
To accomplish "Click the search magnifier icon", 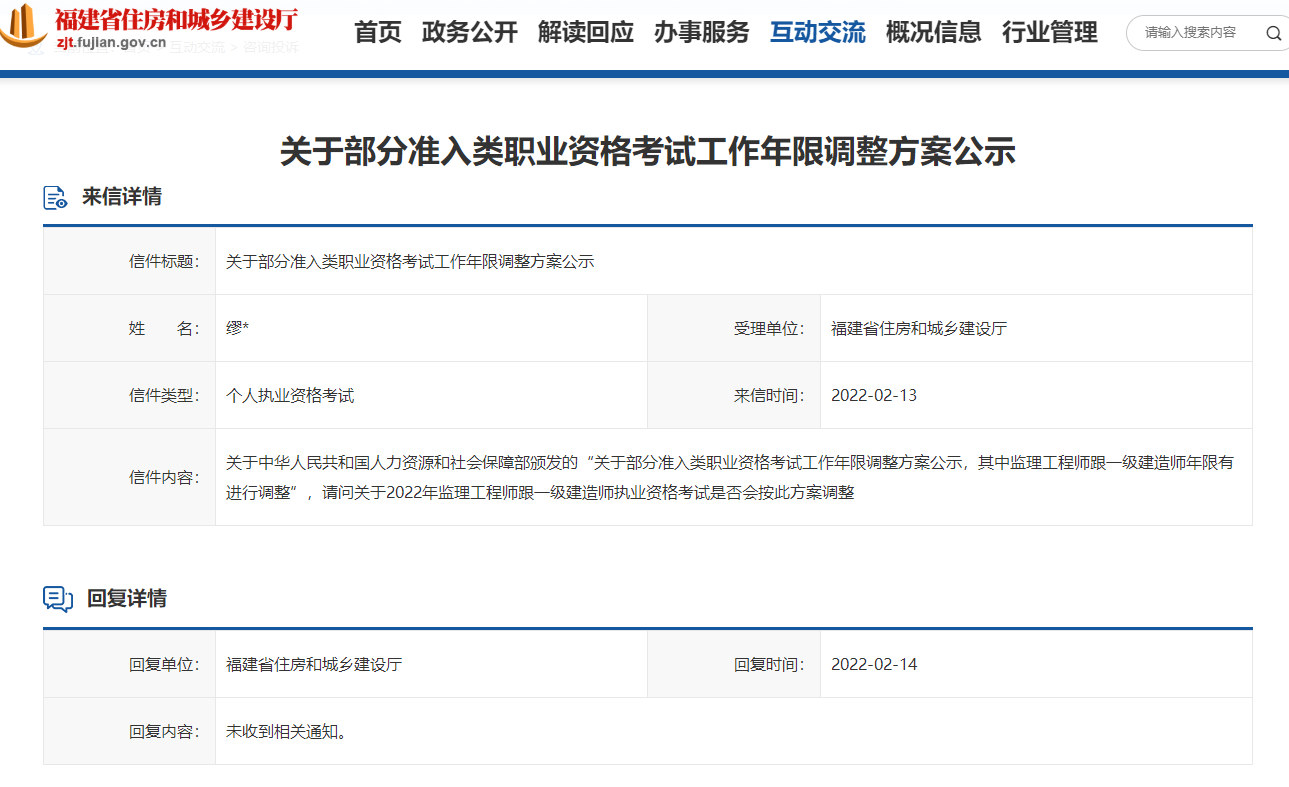I will tap(1273, 33).
